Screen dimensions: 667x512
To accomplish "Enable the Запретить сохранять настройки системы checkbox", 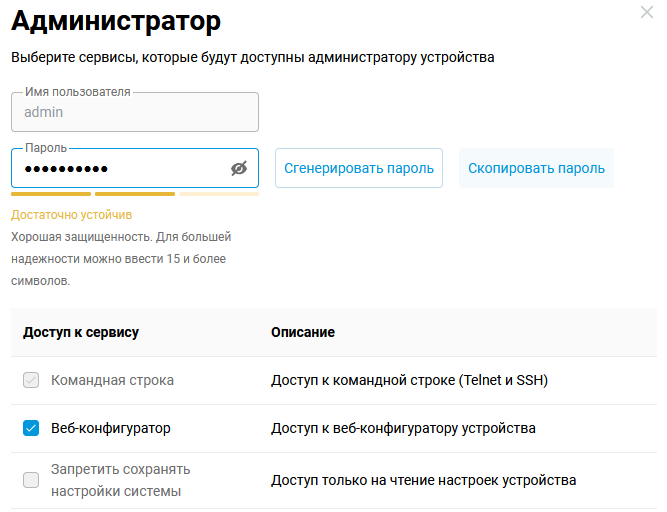I will (31, 480).
